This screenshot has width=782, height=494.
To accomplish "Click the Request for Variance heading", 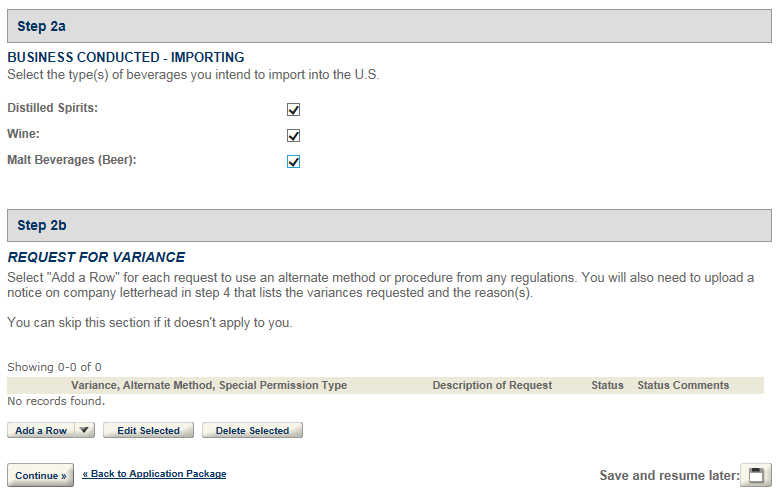I will click(96, 257).
